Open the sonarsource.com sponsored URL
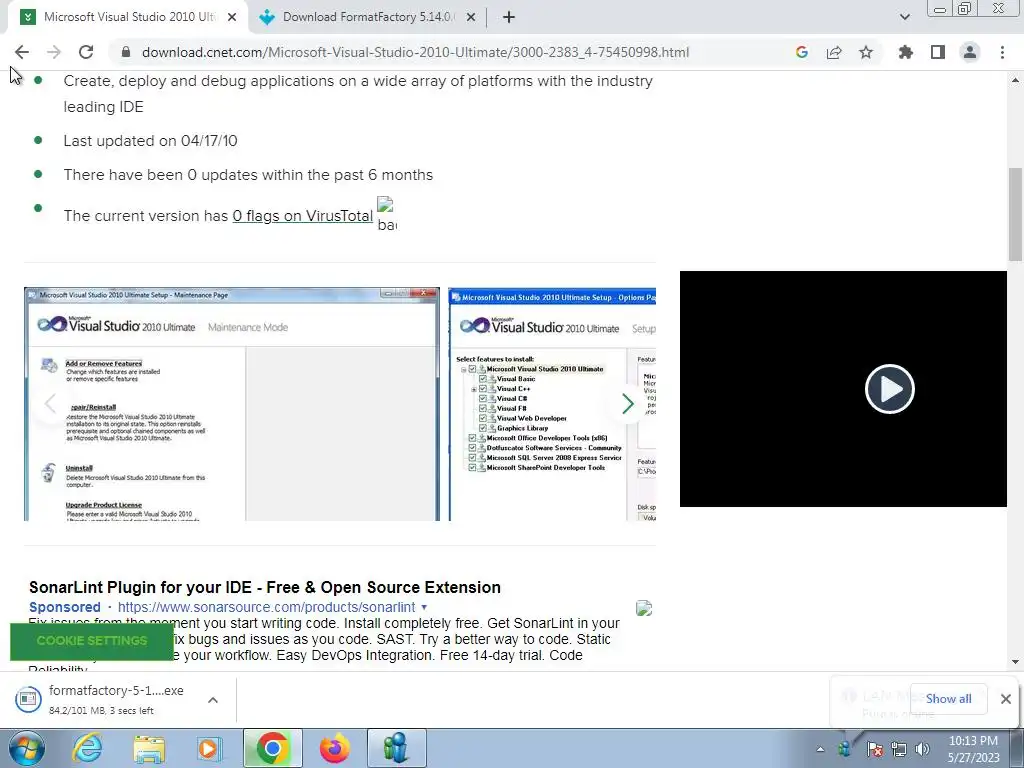This screenshot has height=768, width=1024. pyautogui.click(x=266, y=607)
